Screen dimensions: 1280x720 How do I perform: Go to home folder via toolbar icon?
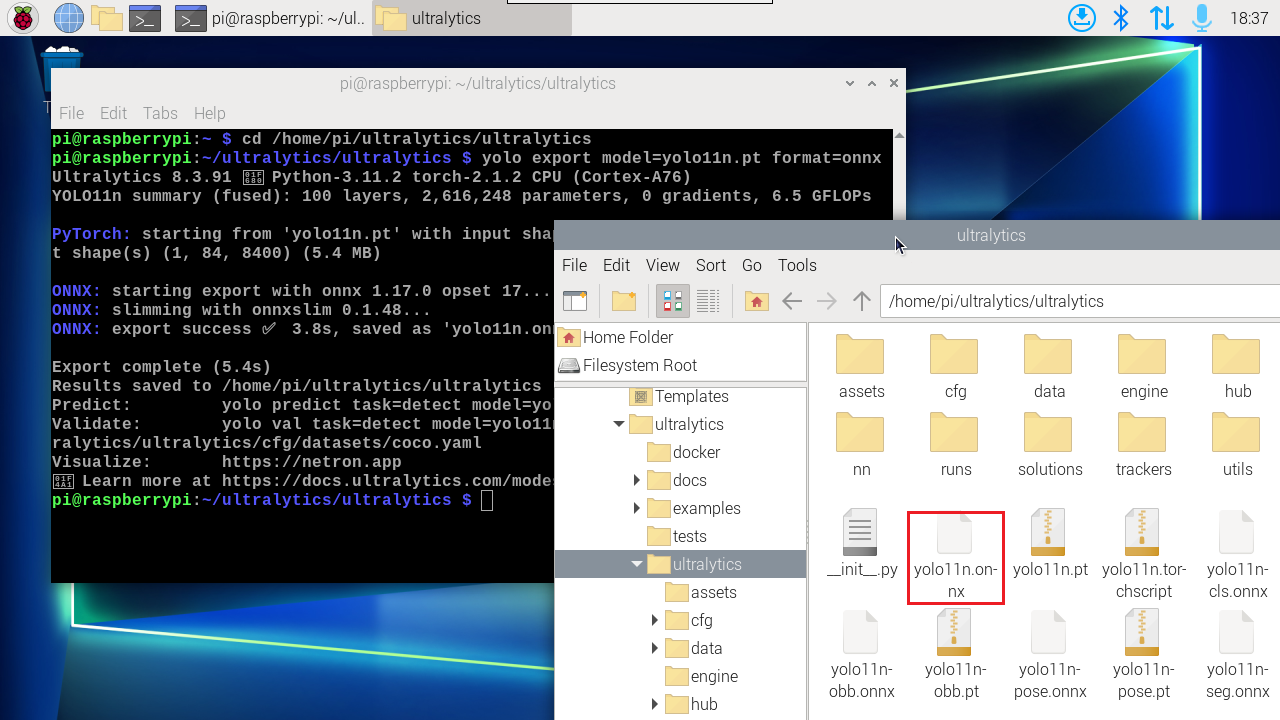757,301
